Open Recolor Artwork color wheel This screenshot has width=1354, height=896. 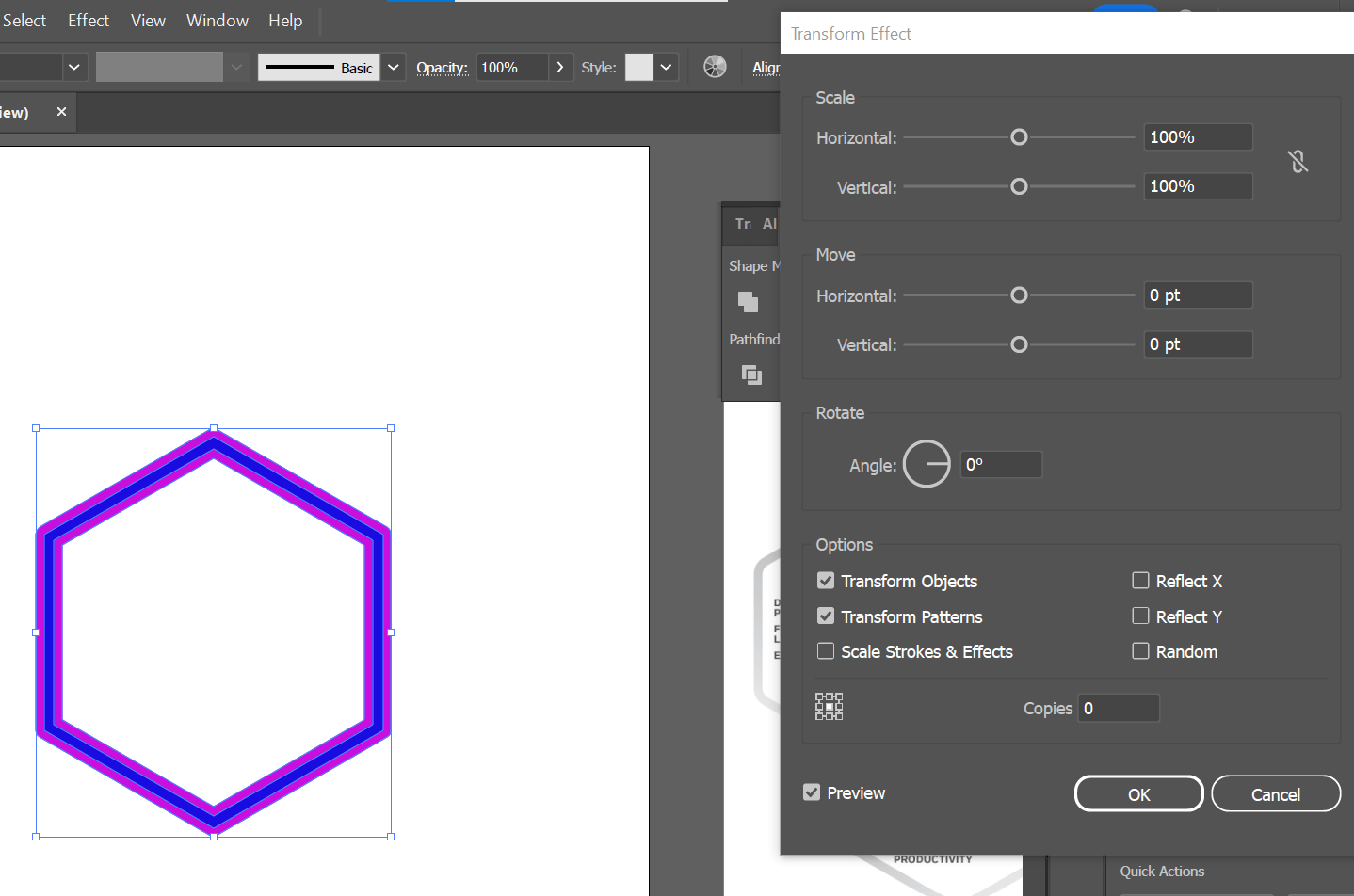(715, 67)
